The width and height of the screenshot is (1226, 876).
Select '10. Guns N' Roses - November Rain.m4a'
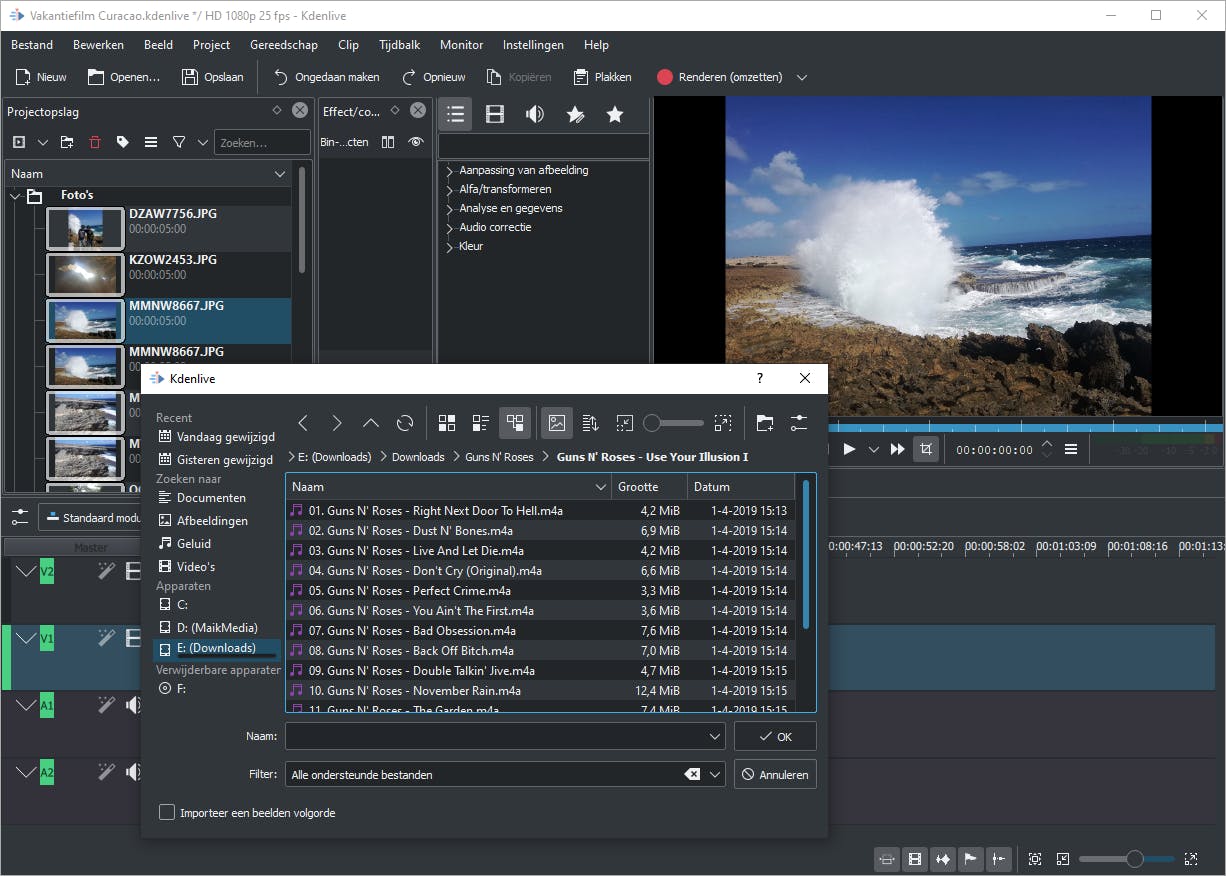coord(414,691)
